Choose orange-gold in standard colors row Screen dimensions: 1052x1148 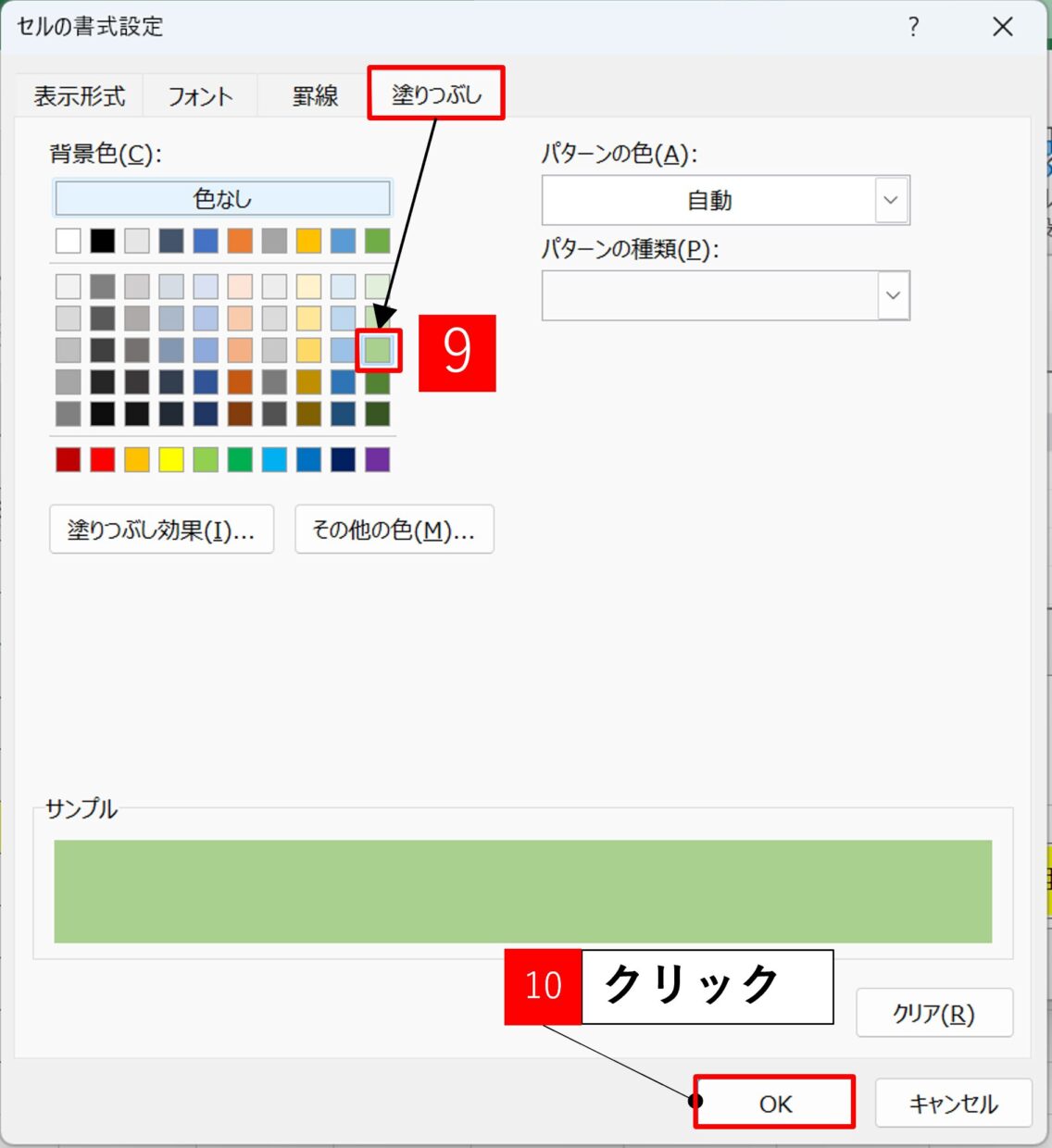click(137, 459)
